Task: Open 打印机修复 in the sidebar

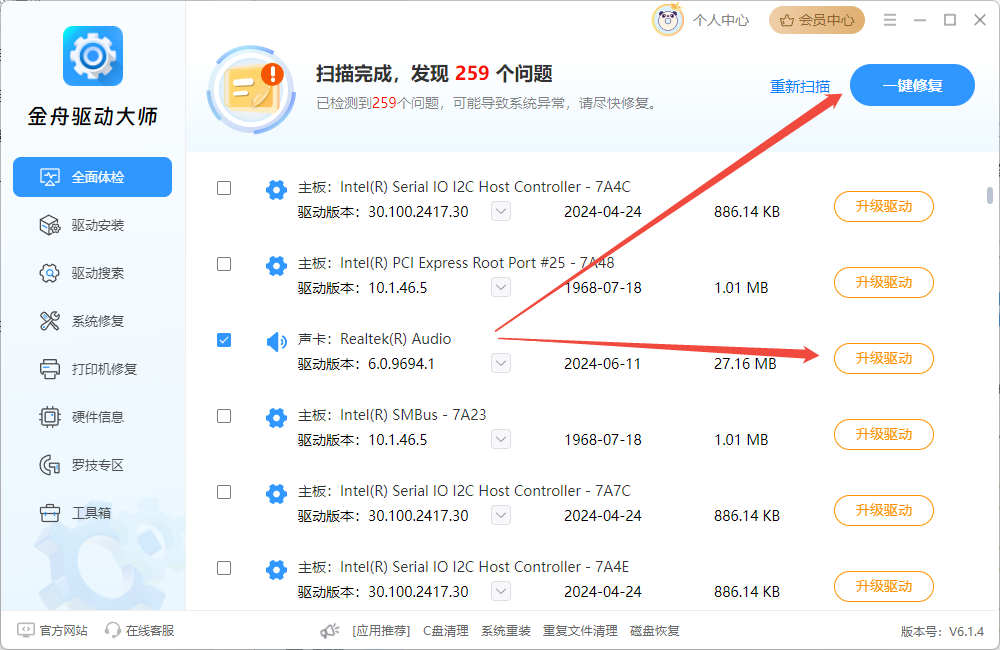Action: point(92,369)
